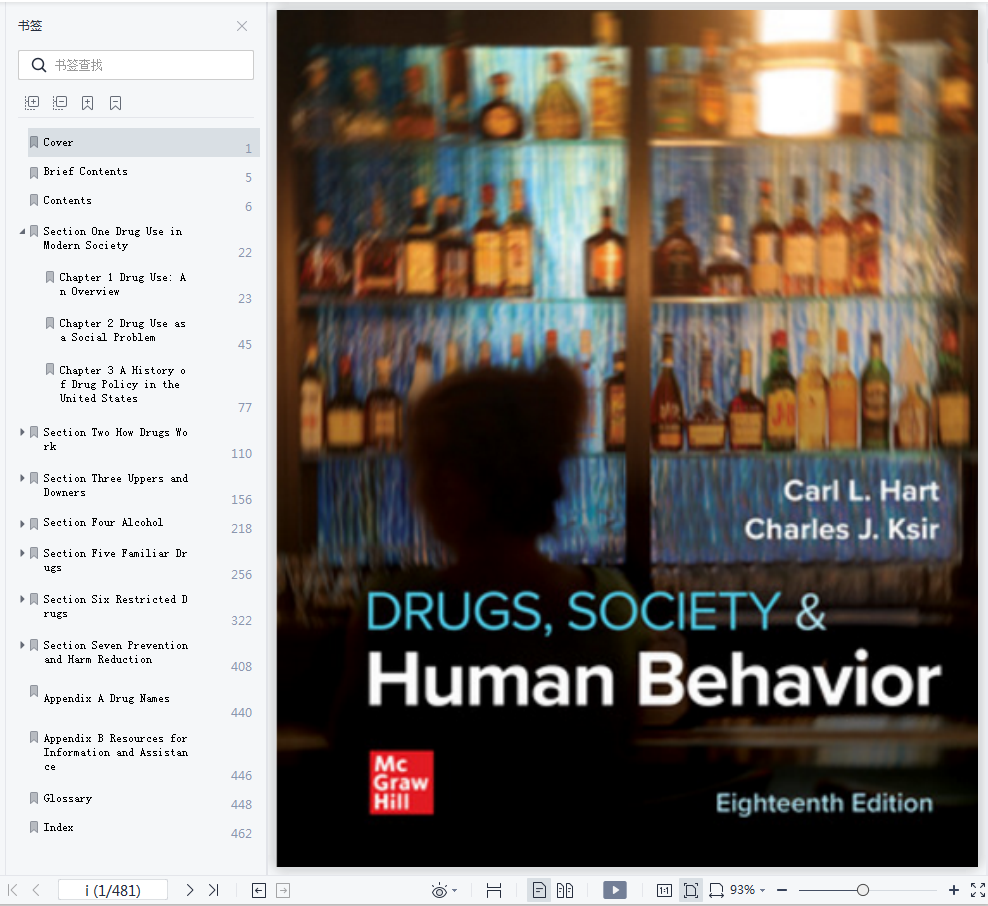The image size is (988, 906).
Task: Open Appendix B Resources for Information bookmark
Action: 116,752
